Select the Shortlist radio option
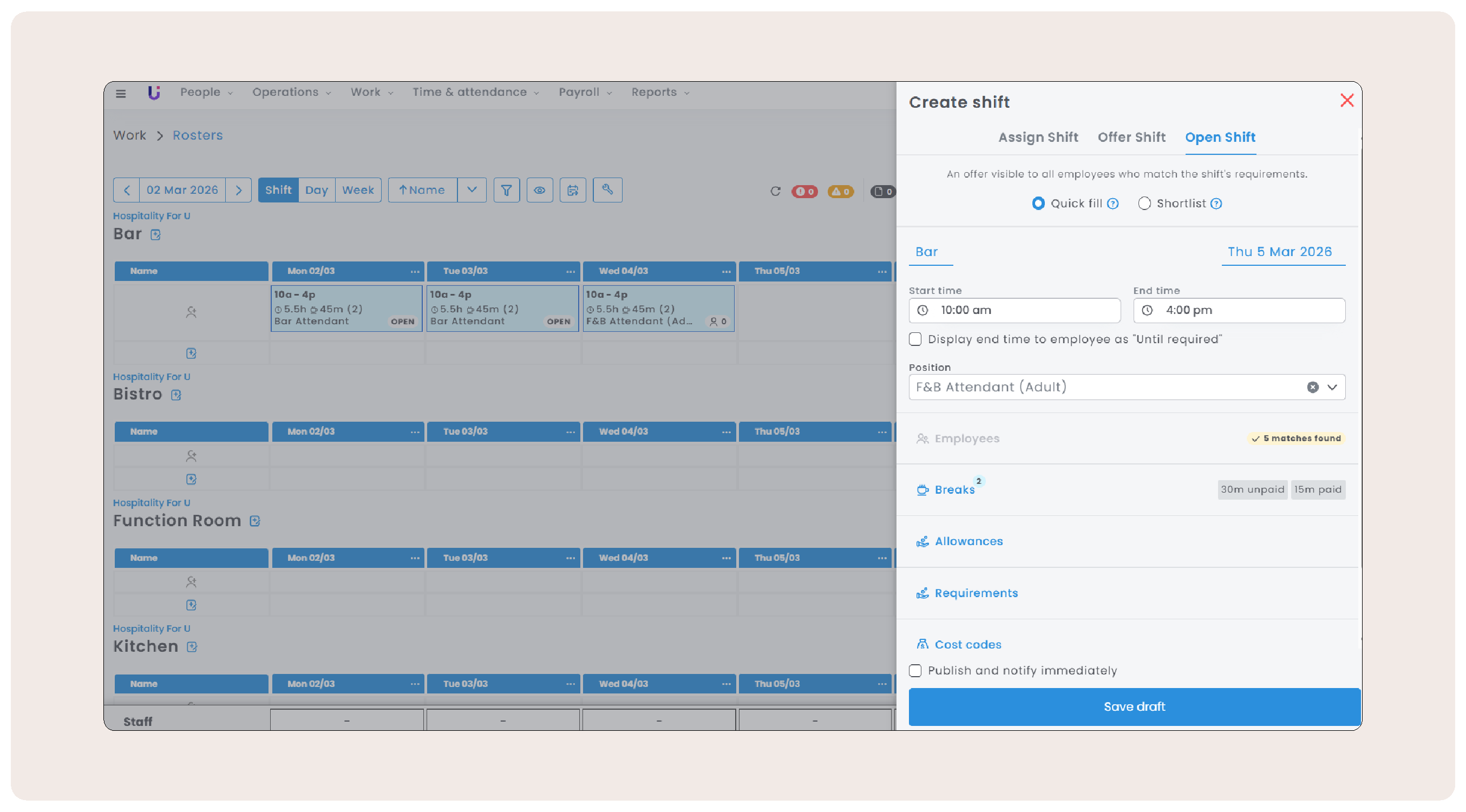 coord(1144,204)
